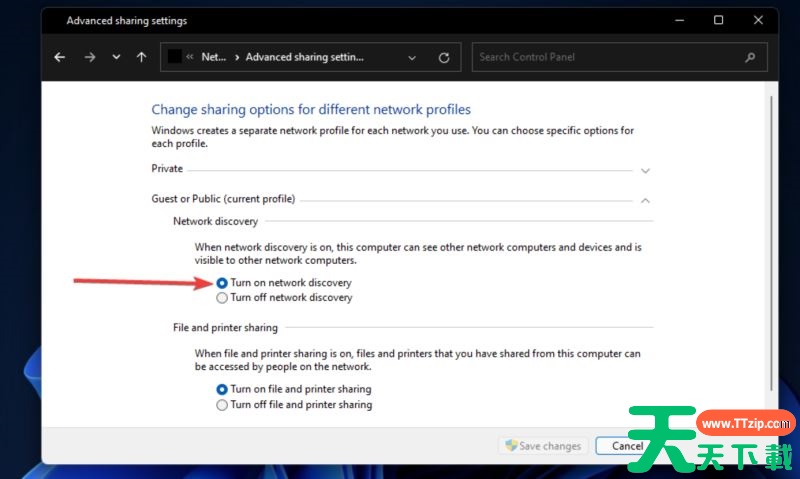Click 'Change sharing options' page heading
800x479 pixels.
[x=311, y=109]
